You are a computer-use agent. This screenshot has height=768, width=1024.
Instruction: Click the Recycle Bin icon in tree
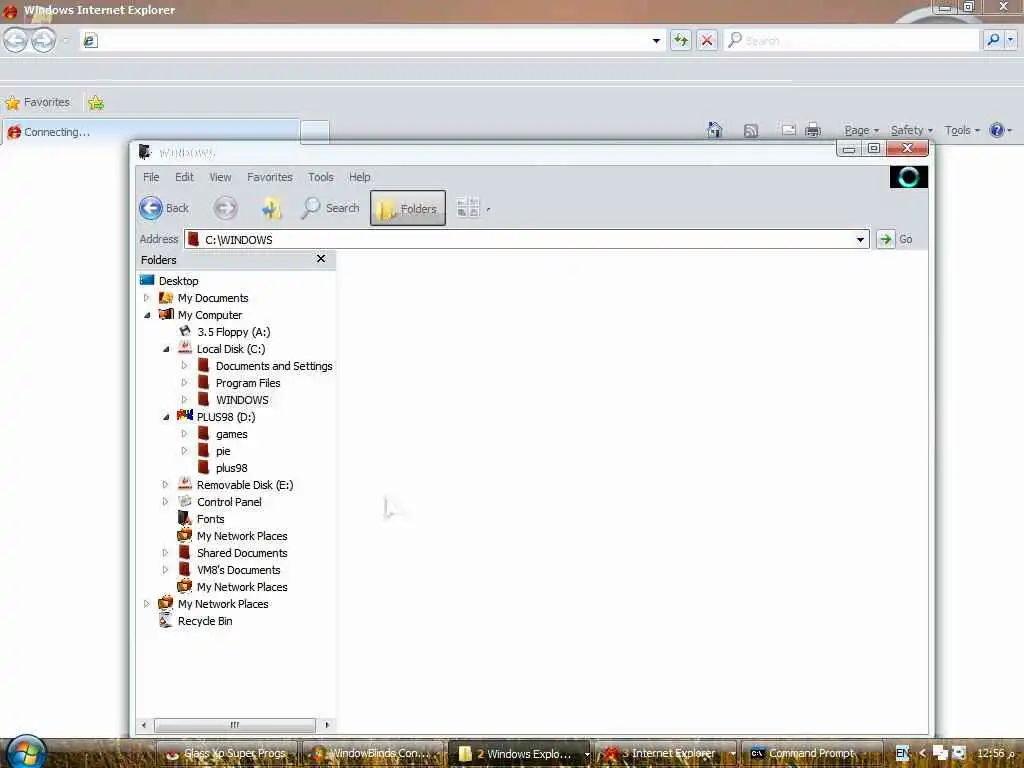tap(166, 620)
